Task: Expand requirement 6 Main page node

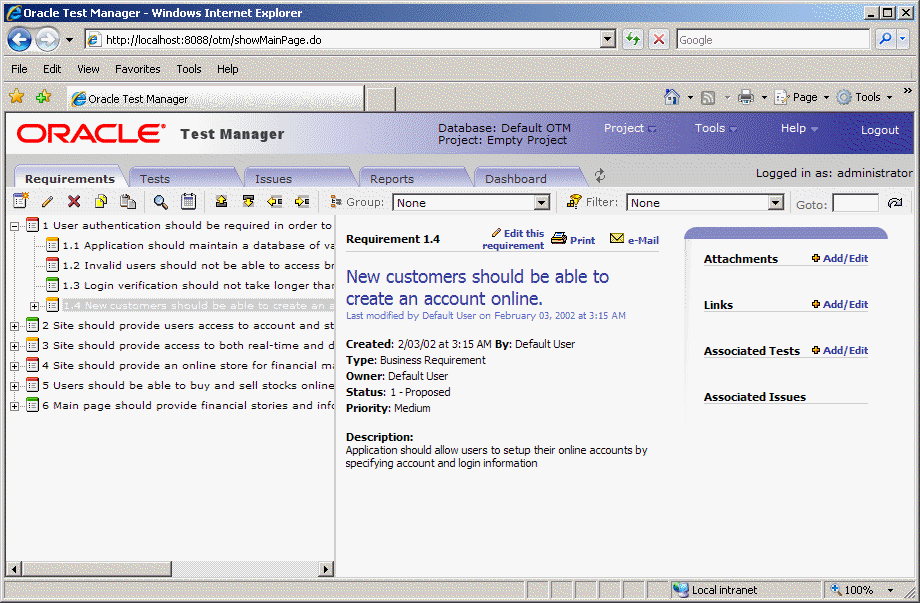Action: coord(15,406)
